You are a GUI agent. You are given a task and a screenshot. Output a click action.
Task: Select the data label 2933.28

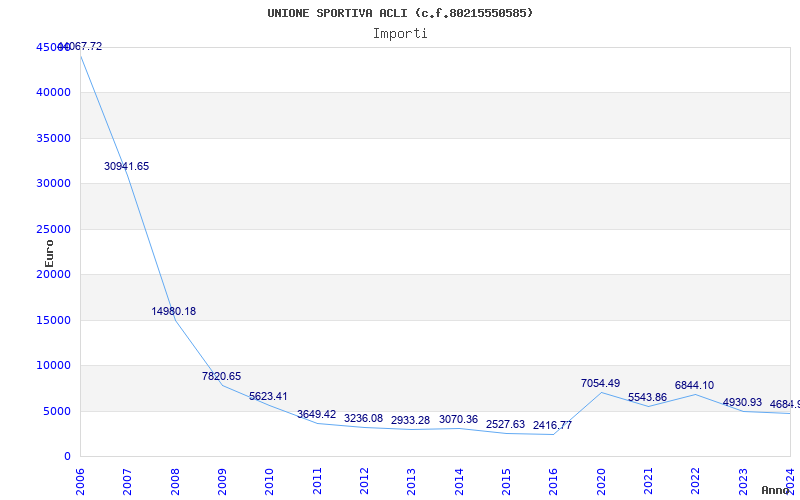[410, 420]
